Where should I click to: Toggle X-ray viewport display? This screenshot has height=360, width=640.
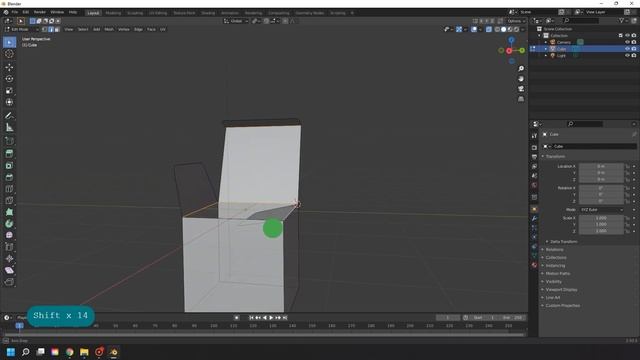(489, 29)
